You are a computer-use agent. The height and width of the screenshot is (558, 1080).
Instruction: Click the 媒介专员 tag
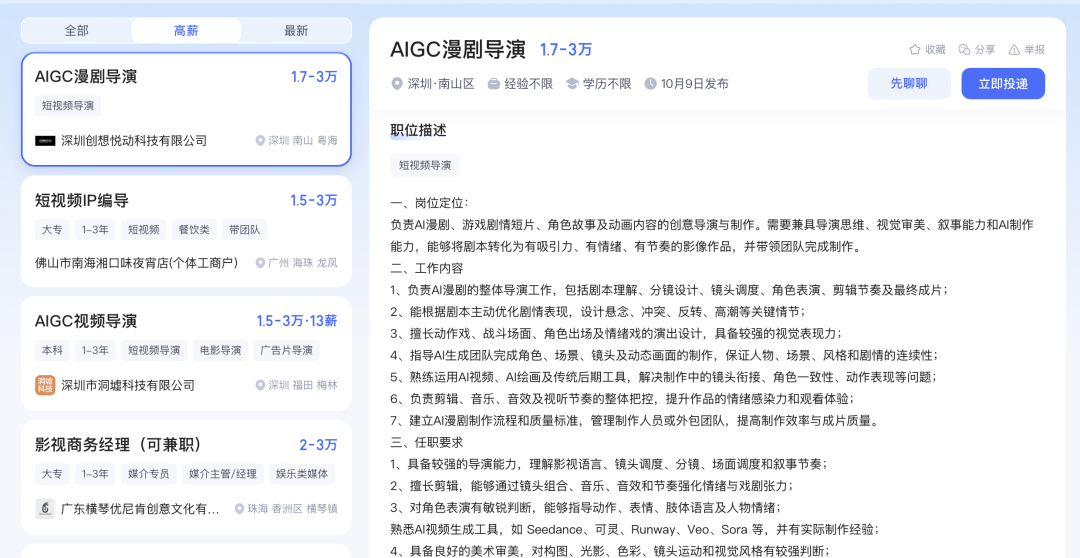coord(148,474)
